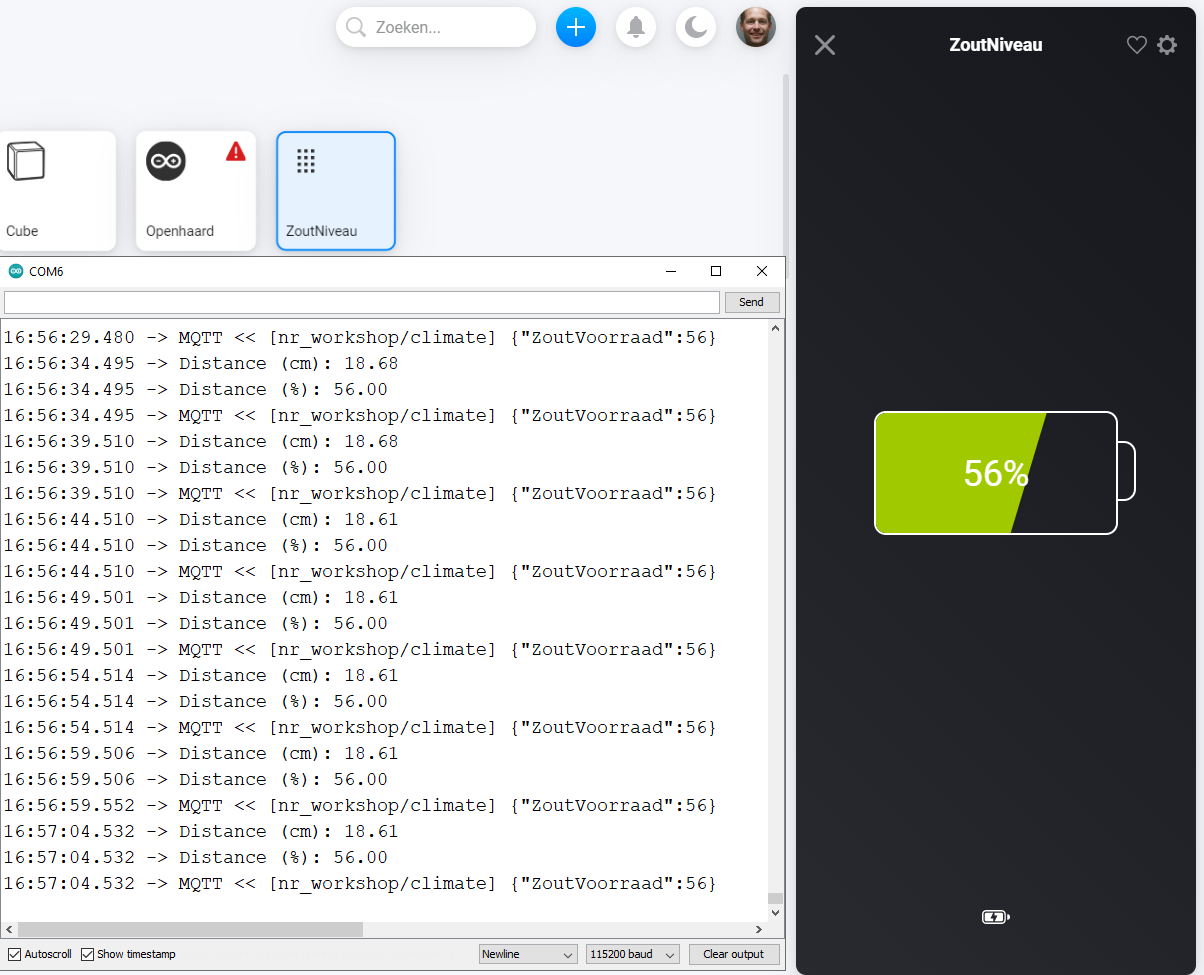Screen dimensions: 1204x975
Task: Close the ZoutNiveau panel
Action: 824,45
